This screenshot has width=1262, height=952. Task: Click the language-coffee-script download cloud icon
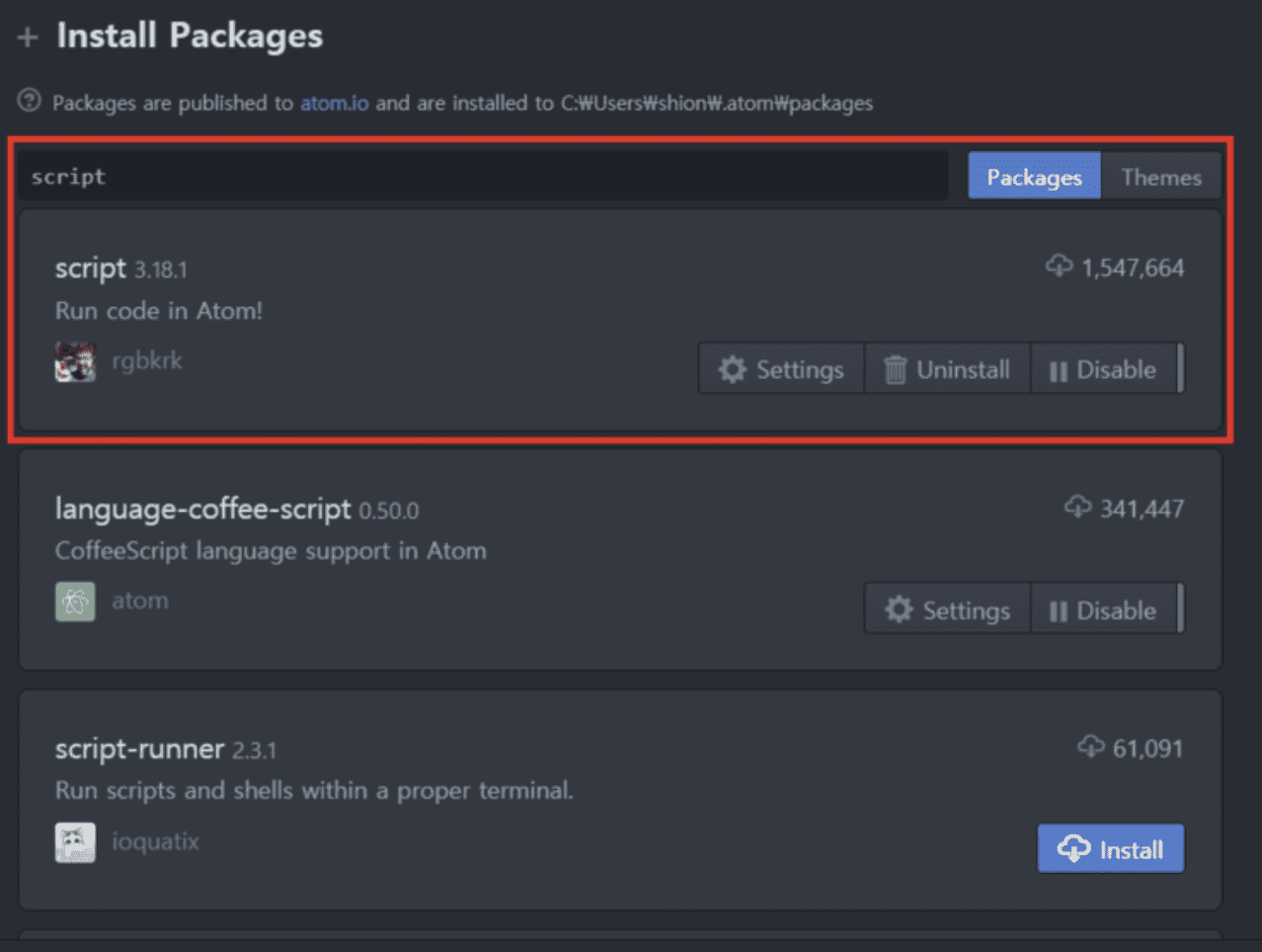(1077, 508)
